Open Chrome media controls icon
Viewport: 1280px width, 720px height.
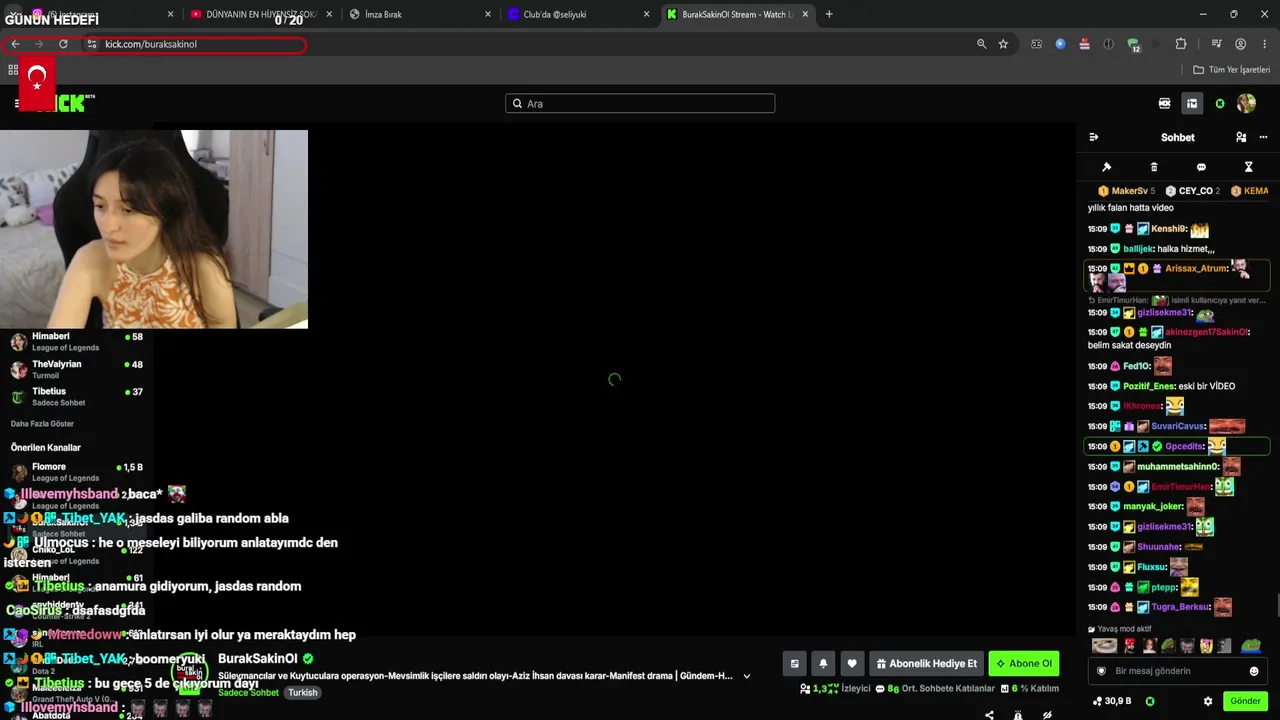click(1216, 44)
